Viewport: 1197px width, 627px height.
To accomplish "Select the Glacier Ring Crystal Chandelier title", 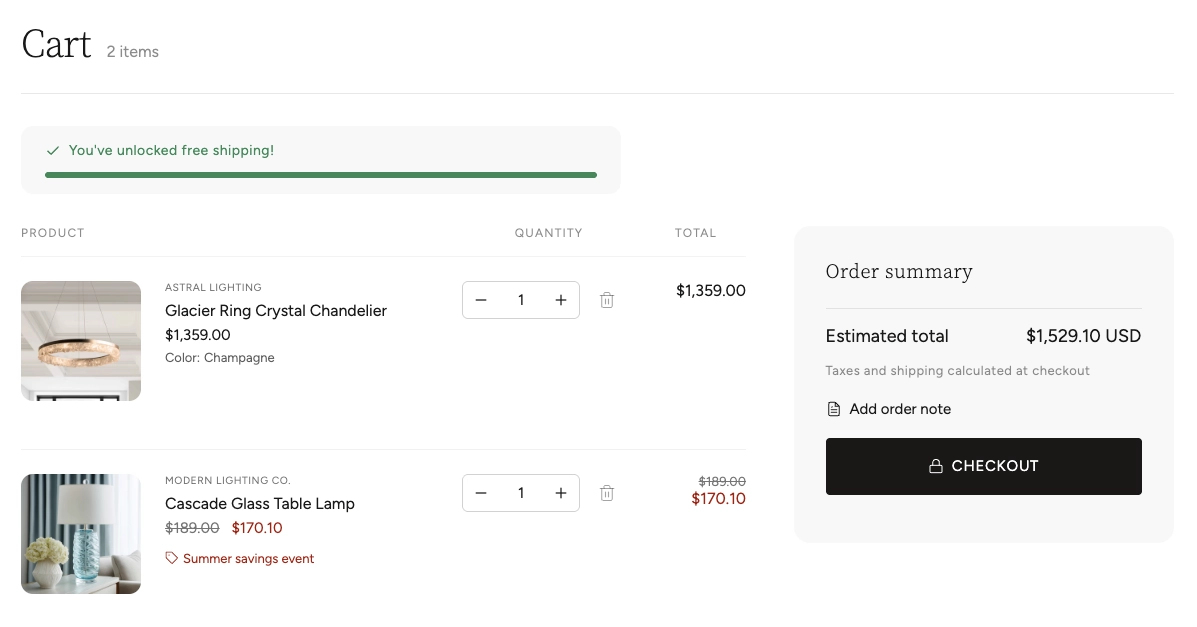I will coord(276,311).
